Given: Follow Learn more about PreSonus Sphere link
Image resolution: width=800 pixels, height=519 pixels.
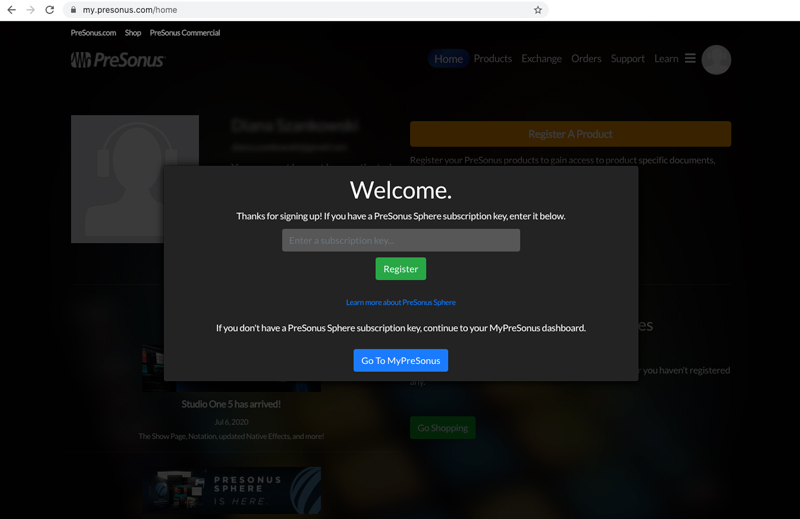Looking at the screenshot, I should pyautogui.click(x=401, y=302).
